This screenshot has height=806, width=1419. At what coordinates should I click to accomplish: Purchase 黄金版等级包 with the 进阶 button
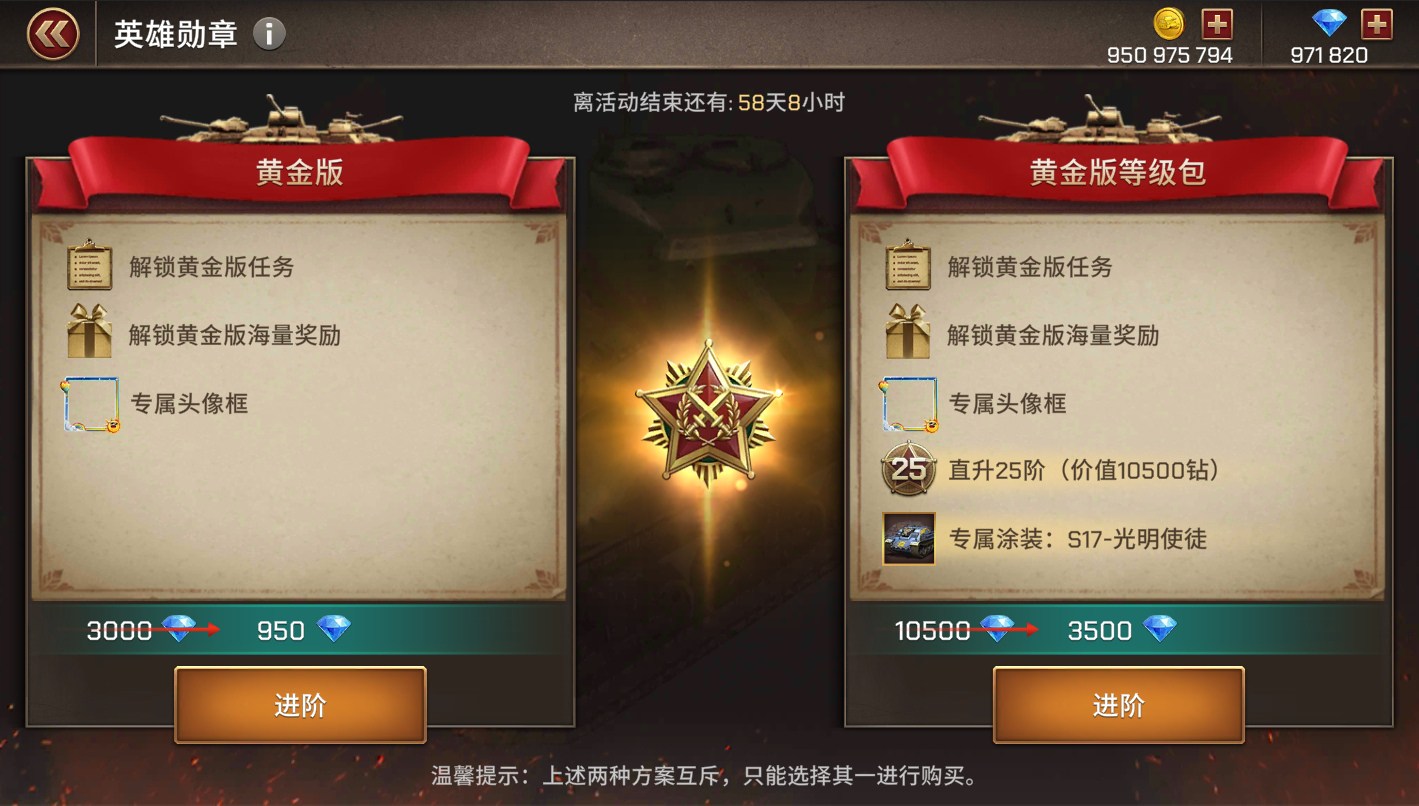(x=1118, y=705)
